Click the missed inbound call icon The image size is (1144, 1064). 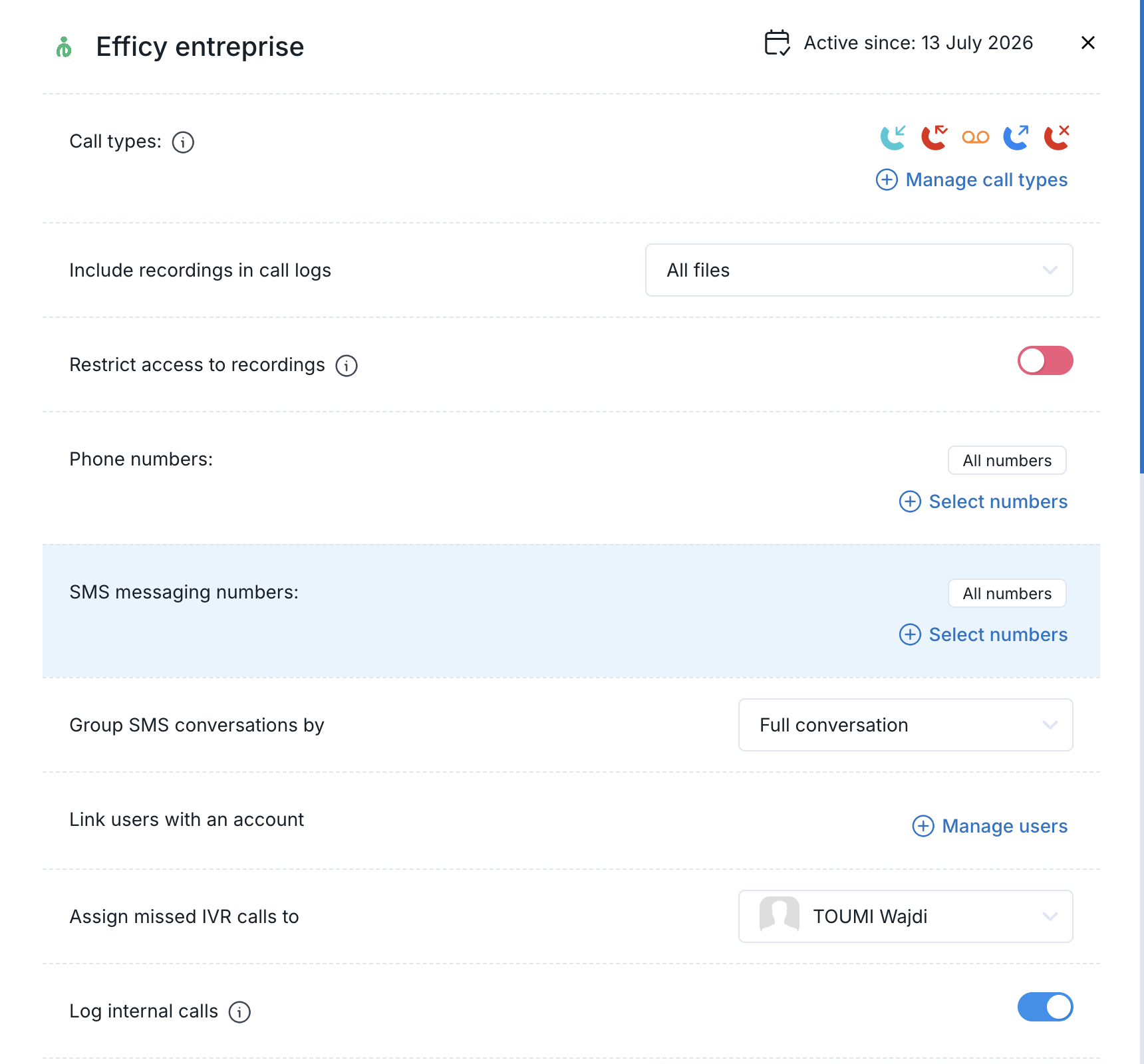click(934, 138)
